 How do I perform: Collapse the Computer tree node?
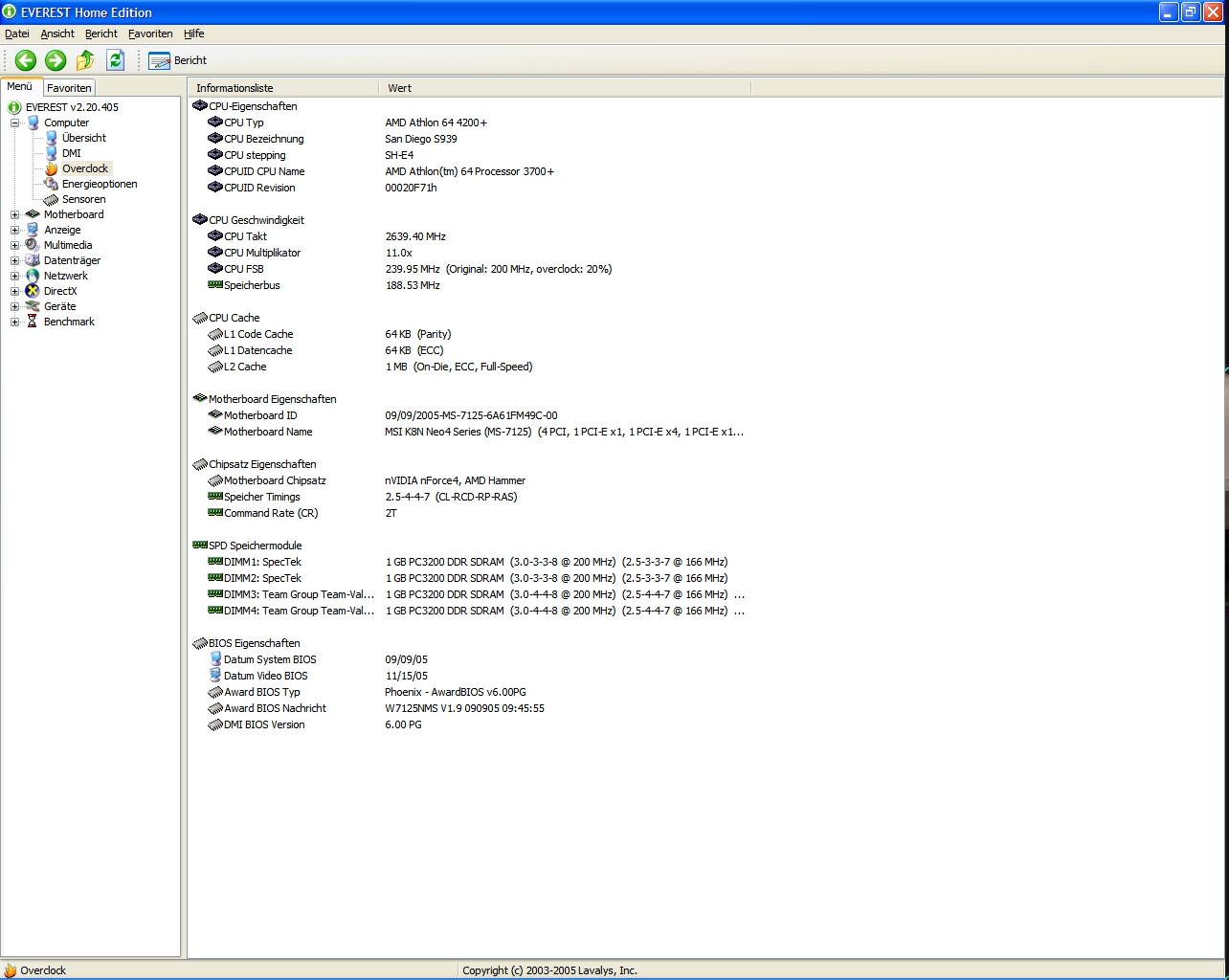(x=14, y=122)
